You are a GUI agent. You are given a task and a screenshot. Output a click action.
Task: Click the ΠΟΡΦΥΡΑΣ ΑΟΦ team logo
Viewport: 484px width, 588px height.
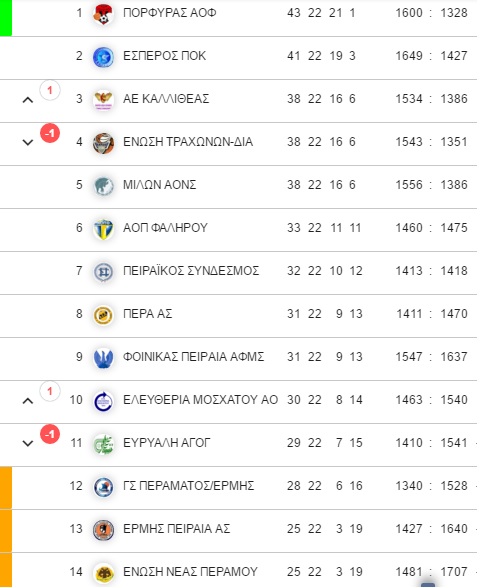point(103,14)
